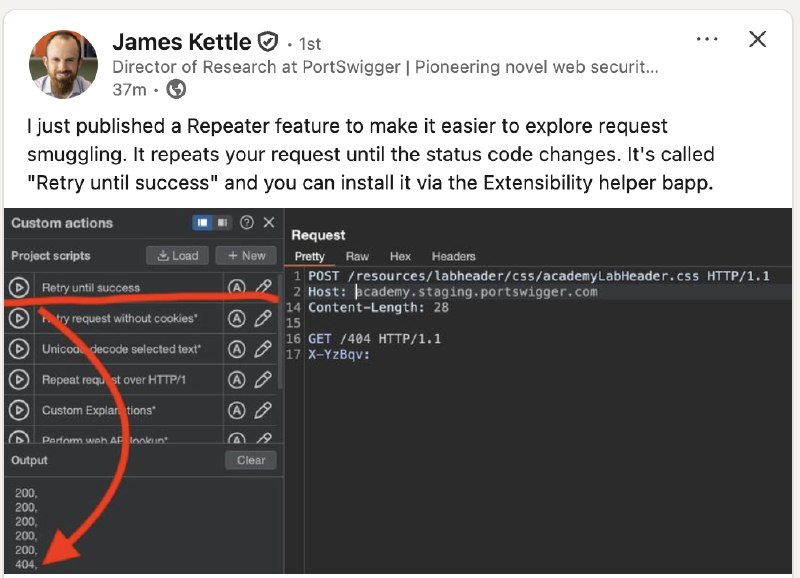
Task: Select the Pretty request tab
Action: [309, 256]
